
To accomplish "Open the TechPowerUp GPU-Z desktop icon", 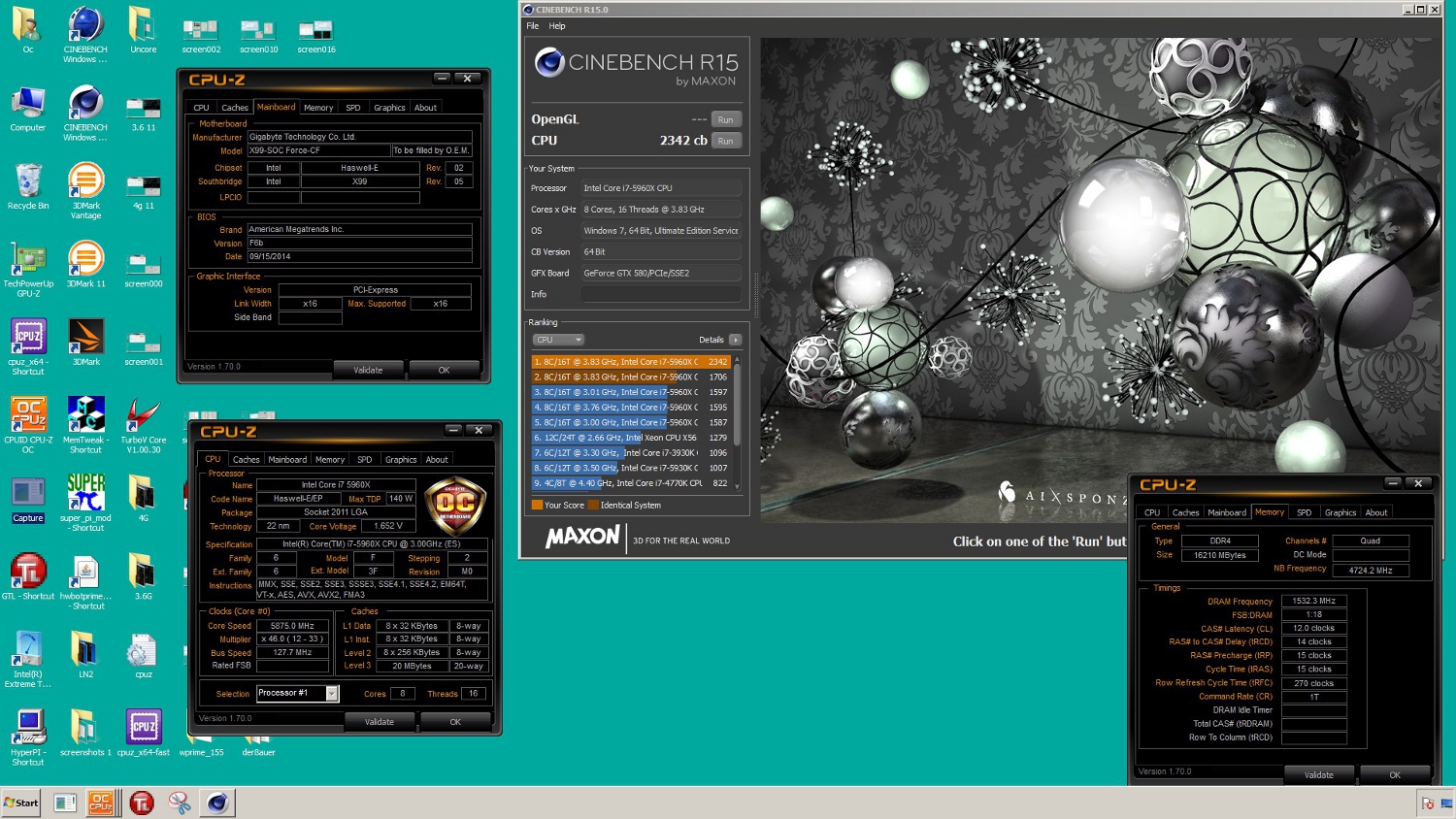I will (x=28, y=270).
